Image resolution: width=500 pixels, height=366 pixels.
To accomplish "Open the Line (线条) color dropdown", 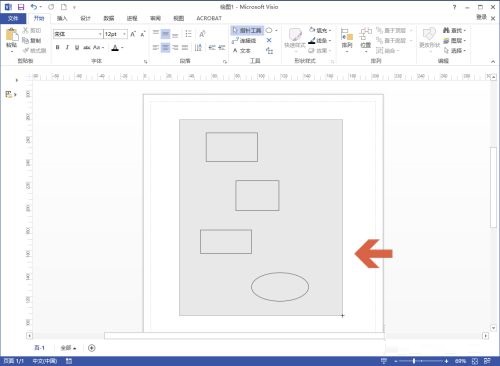I will coord(320,41).
